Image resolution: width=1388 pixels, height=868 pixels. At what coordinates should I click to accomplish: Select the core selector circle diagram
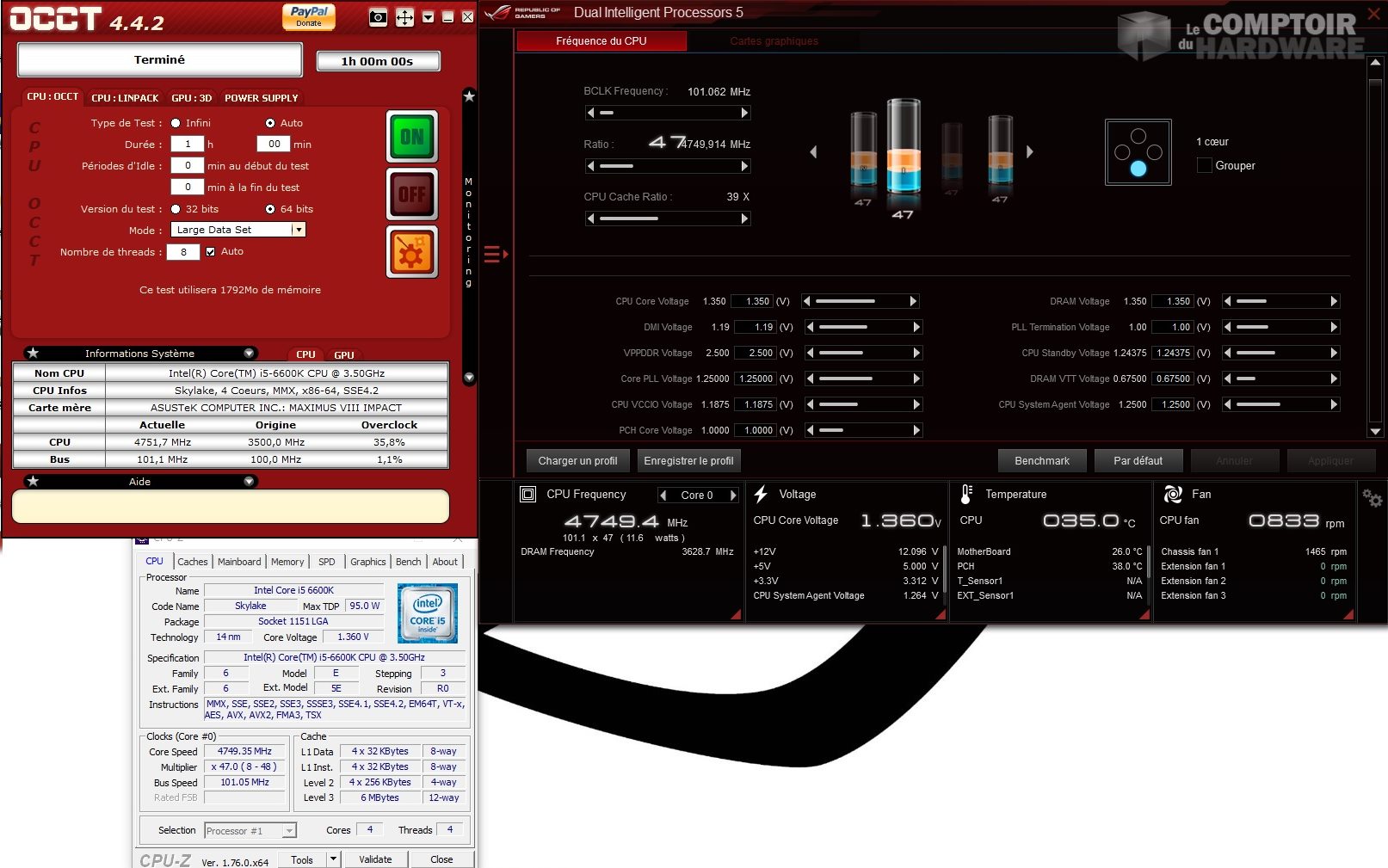[1138, 152]
